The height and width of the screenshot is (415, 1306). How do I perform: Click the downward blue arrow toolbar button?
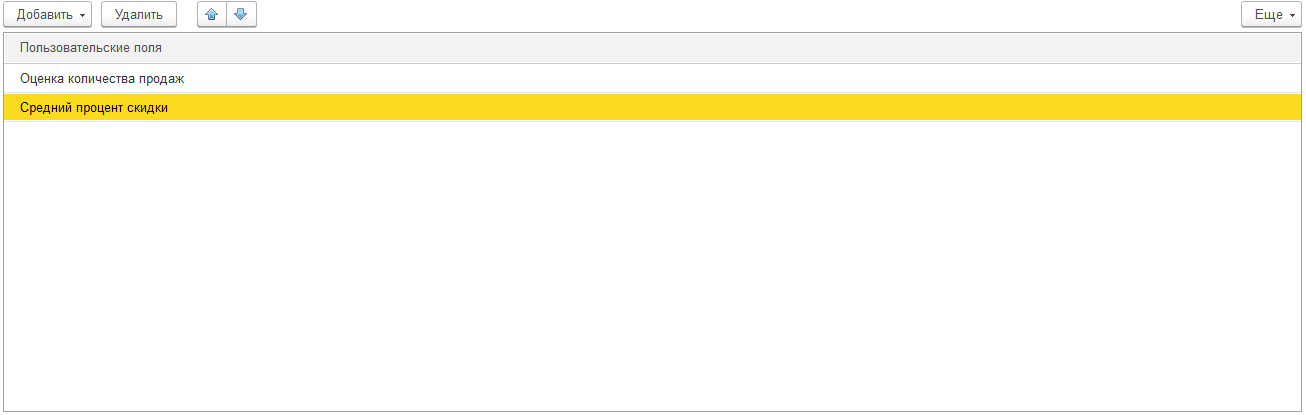click(241, 15)
